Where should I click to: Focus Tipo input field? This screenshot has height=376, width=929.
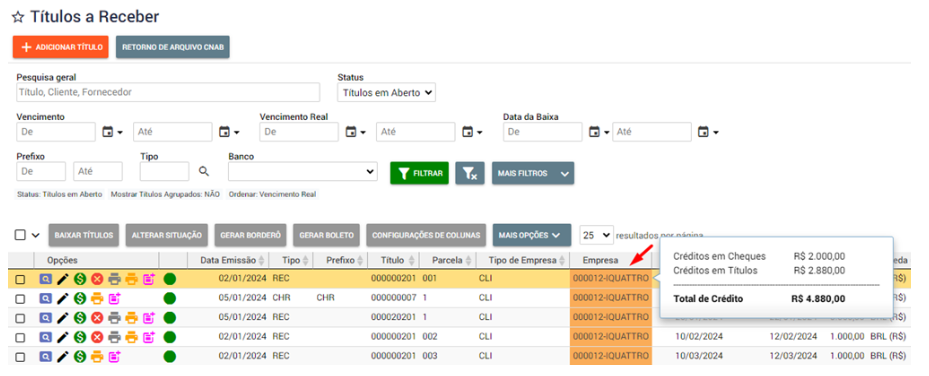click(x=165, y=172)
